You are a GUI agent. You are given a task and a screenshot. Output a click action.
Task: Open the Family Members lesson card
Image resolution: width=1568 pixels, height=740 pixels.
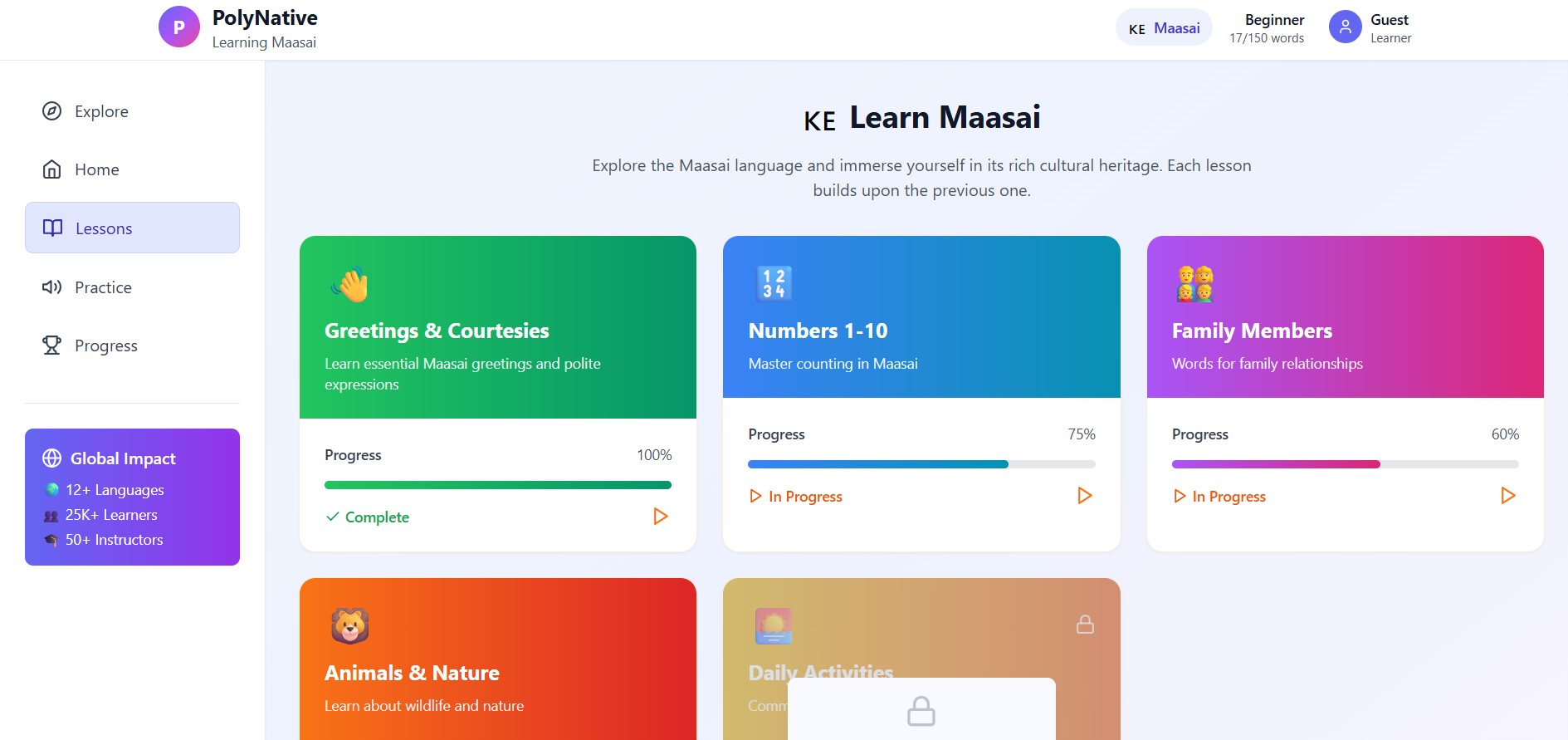(x=1346, y=394)
